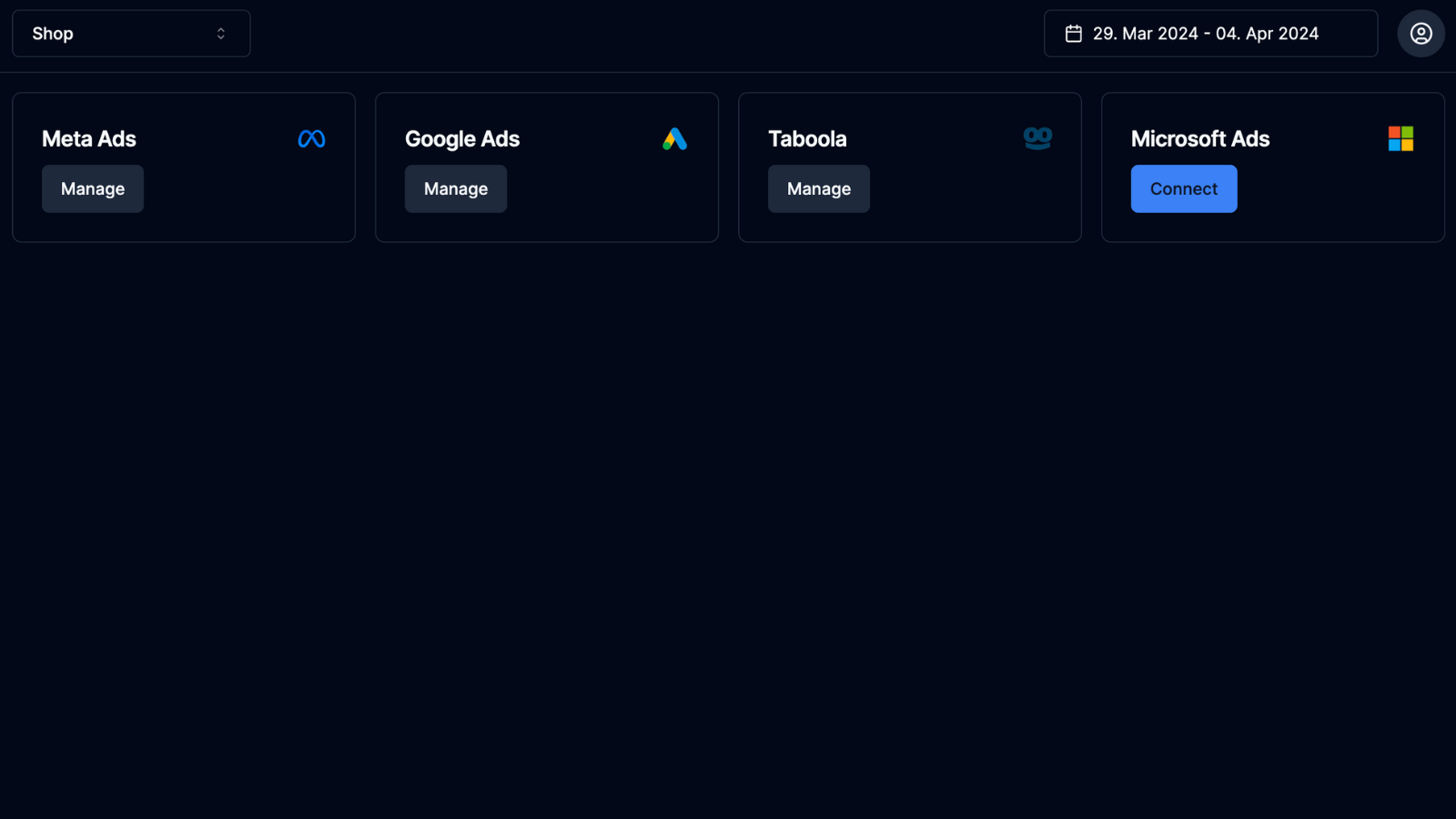Click the Meta Ads card title
This screenshot has height=819, width=1456.
pos(89,138)
